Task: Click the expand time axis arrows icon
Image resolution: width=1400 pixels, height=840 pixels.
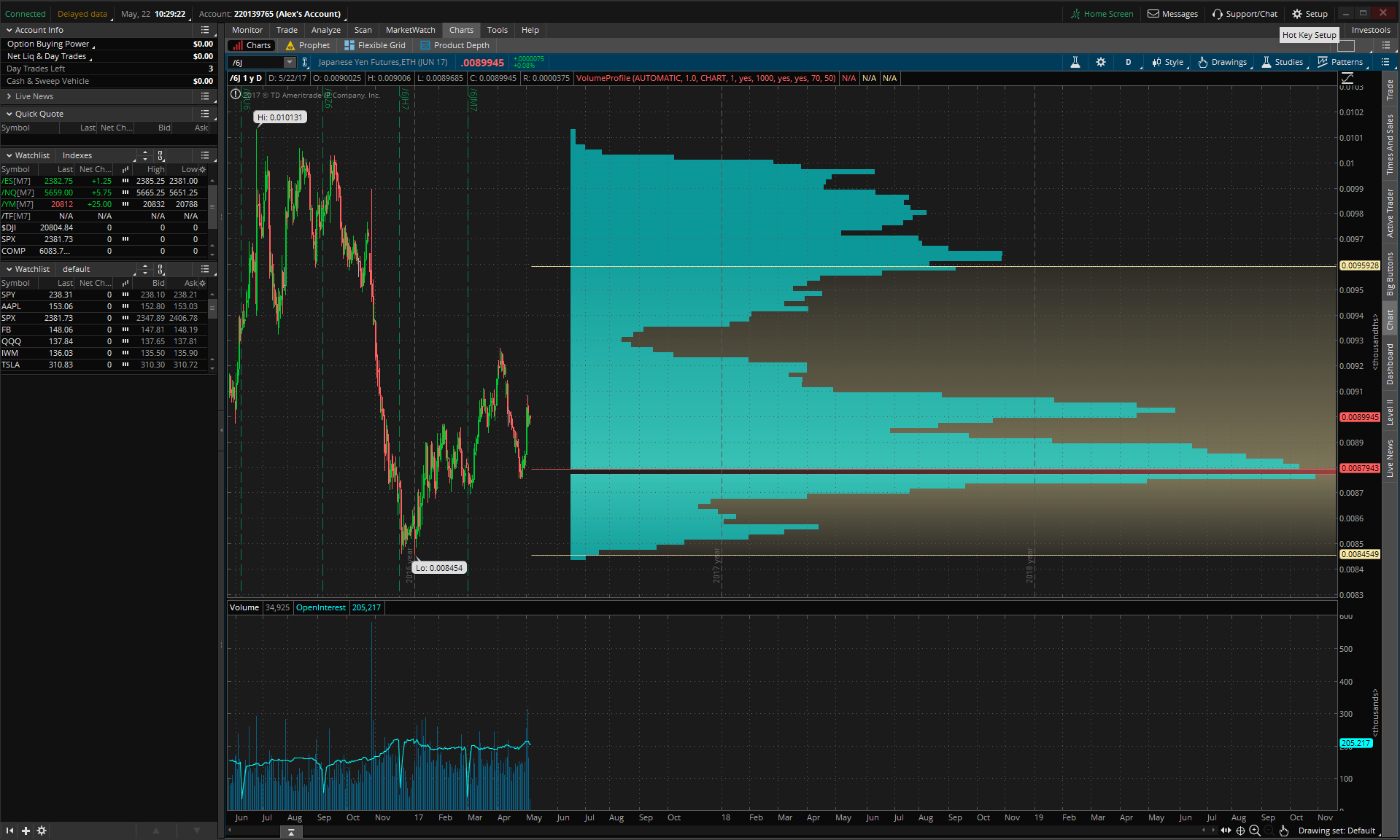Action: 1226,831
